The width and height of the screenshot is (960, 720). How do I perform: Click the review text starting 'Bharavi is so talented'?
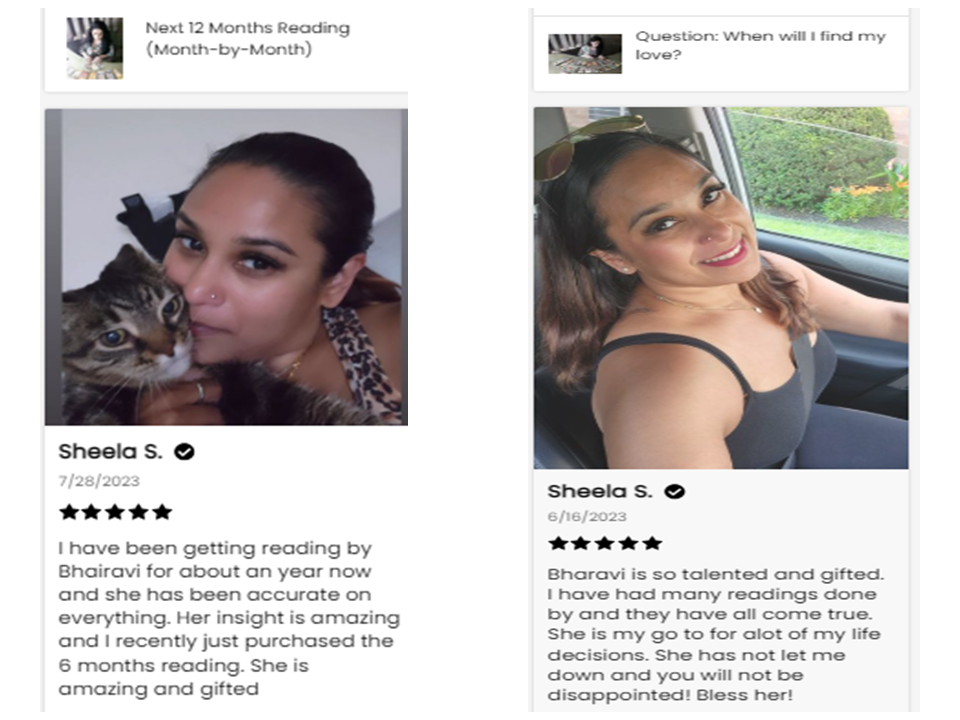click(716, 634)
